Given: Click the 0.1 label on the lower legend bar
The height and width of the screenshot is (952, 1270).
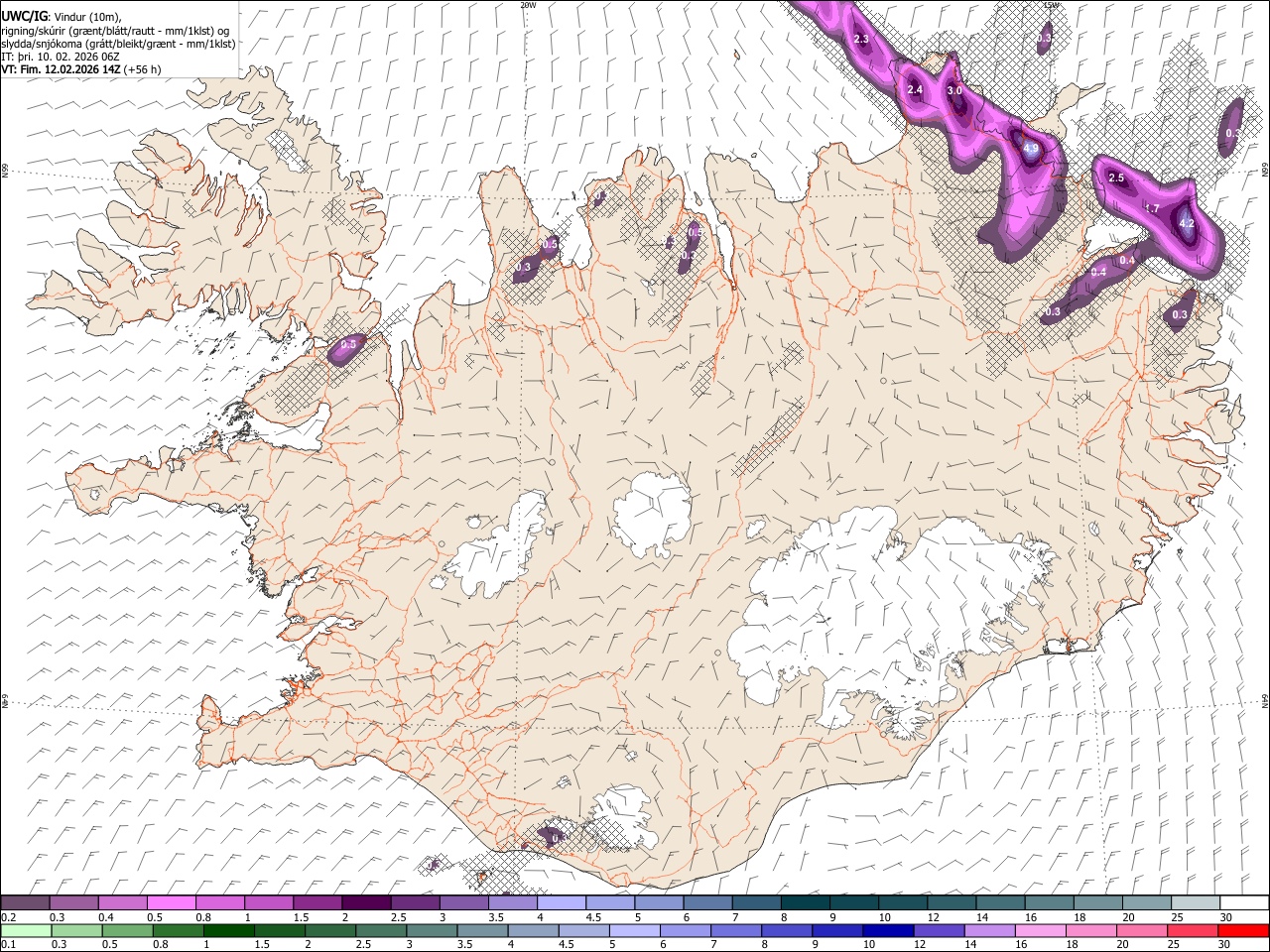Looking at the screenshot, I should [8, 944].
